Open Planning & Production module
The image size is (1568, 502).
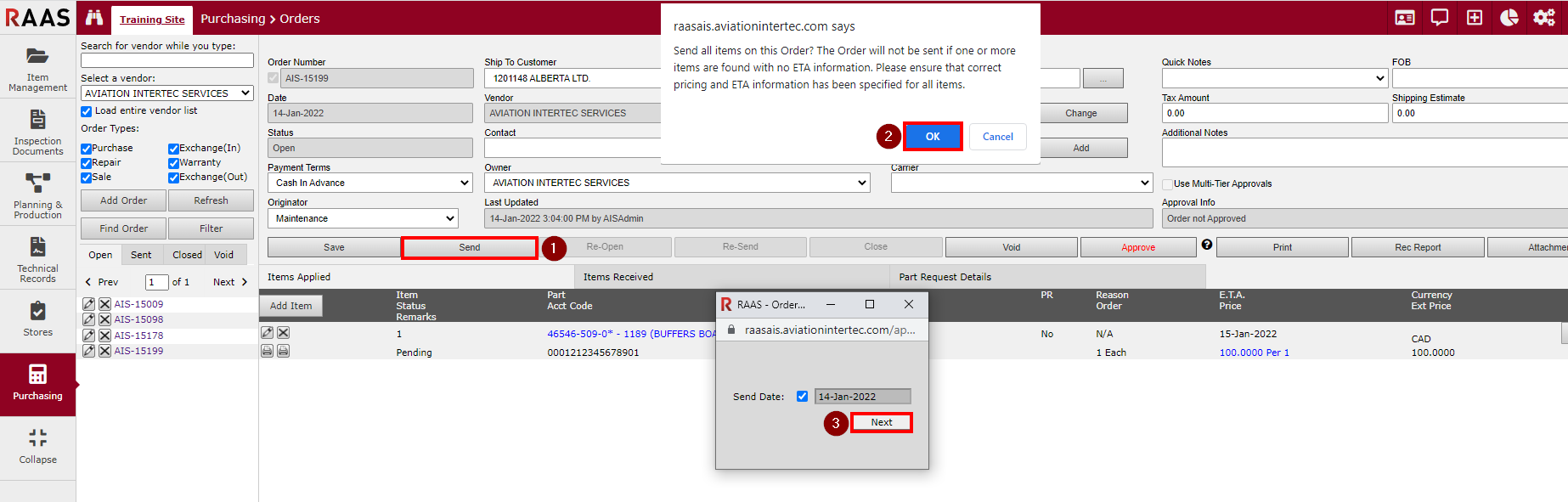click(37, 196)
